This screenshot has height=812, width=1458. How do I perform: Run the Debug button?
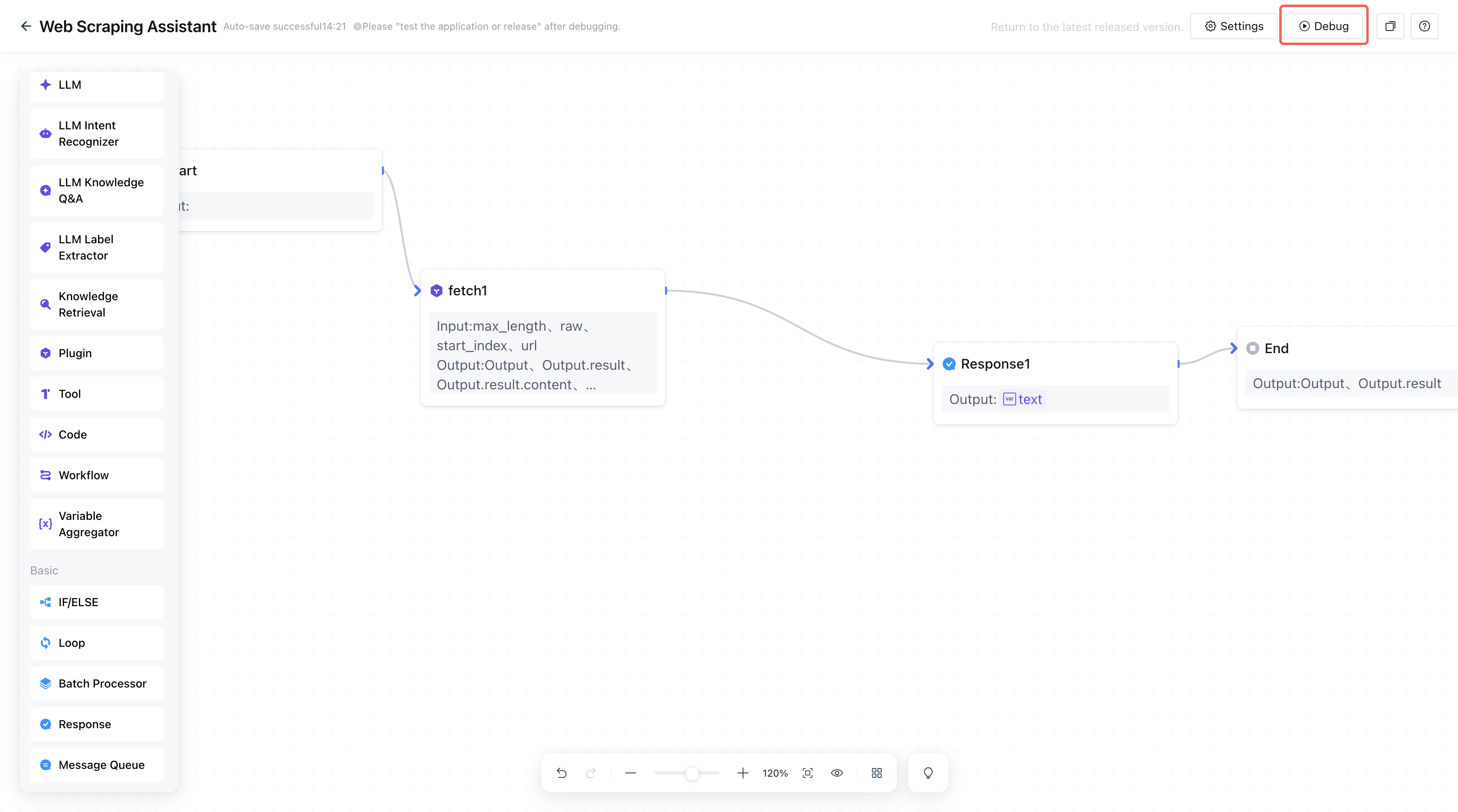coord(1324,26)
